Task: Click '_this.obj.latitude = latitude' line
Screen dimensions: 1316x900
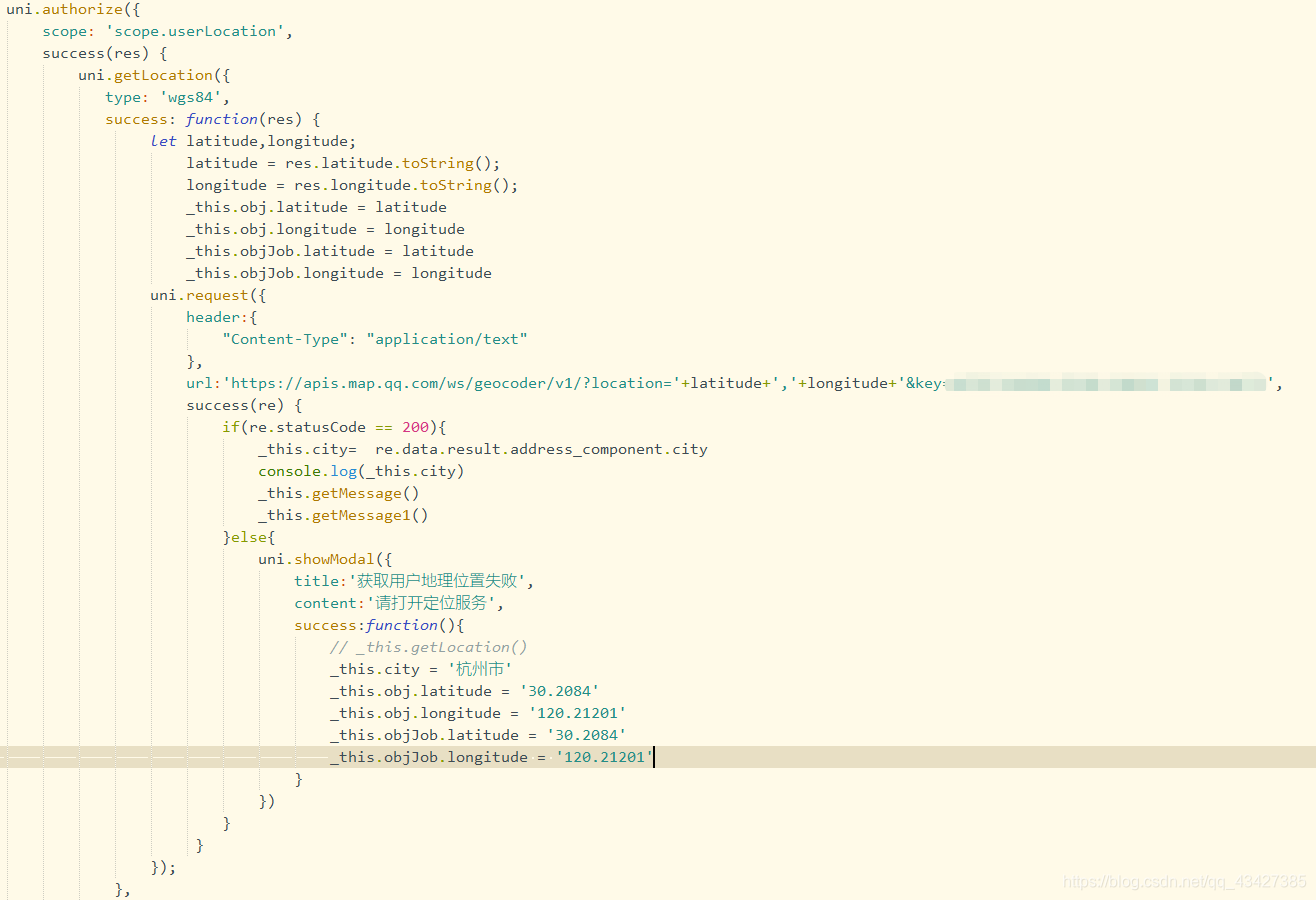Action: pyautogui.click(x=316, y=207)
